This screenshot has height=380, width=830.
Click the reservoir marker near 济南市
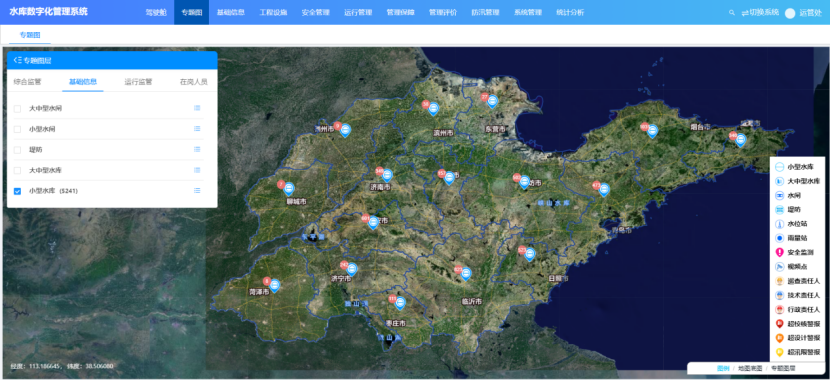click(x=387, y=175)
